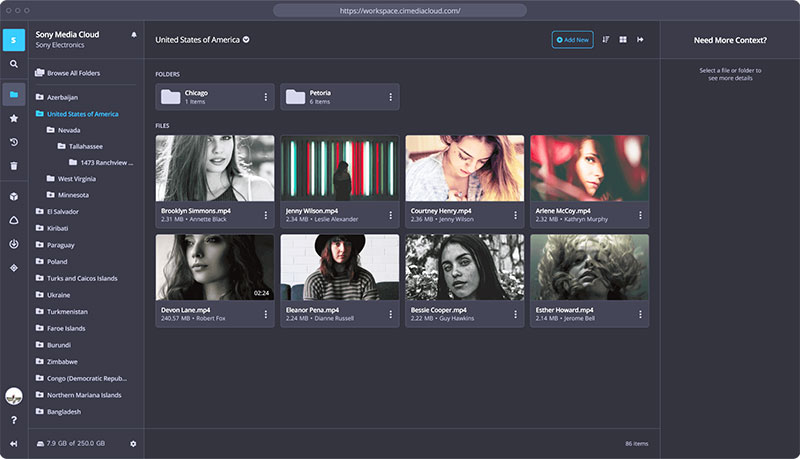Select West Virginia subfolder

click(71, 179)
